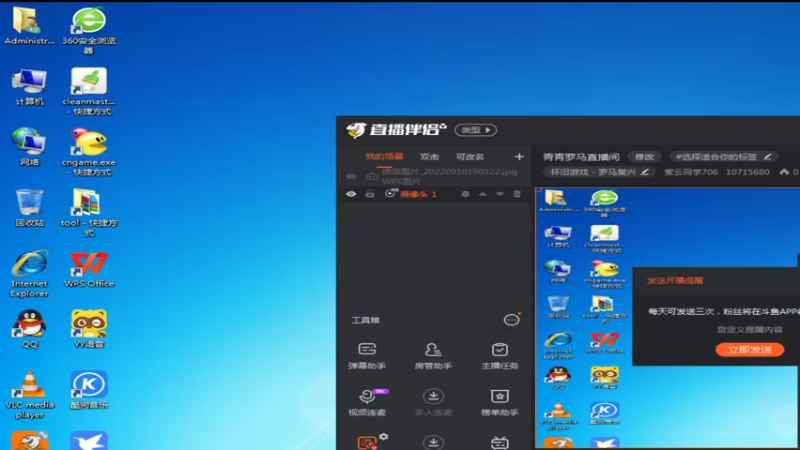Start 视频连麦 from the toolbox
This screenshot has height=450, width=800.
pos(367,402)
